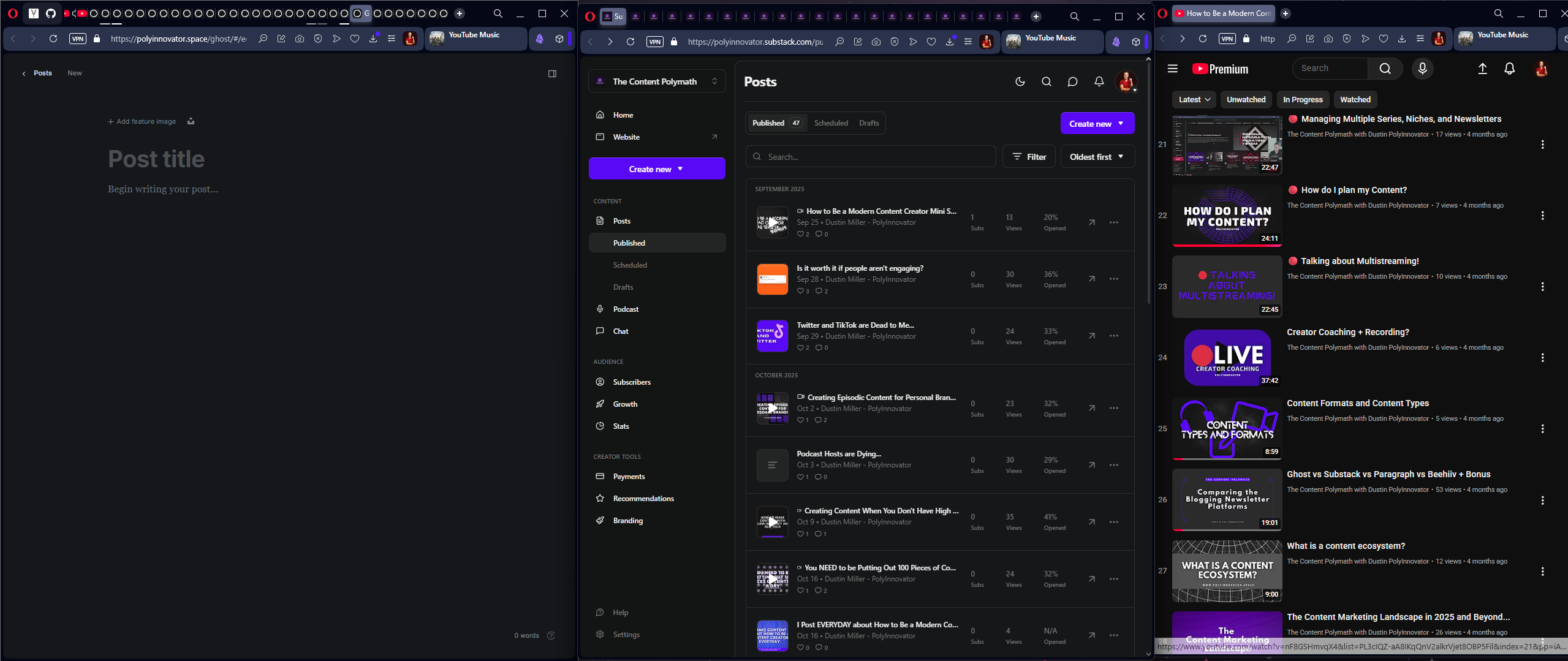Screen dimensions: 1568x661
Task: Switch to the Scheduled tab
Action: click(x=831, y=123)
